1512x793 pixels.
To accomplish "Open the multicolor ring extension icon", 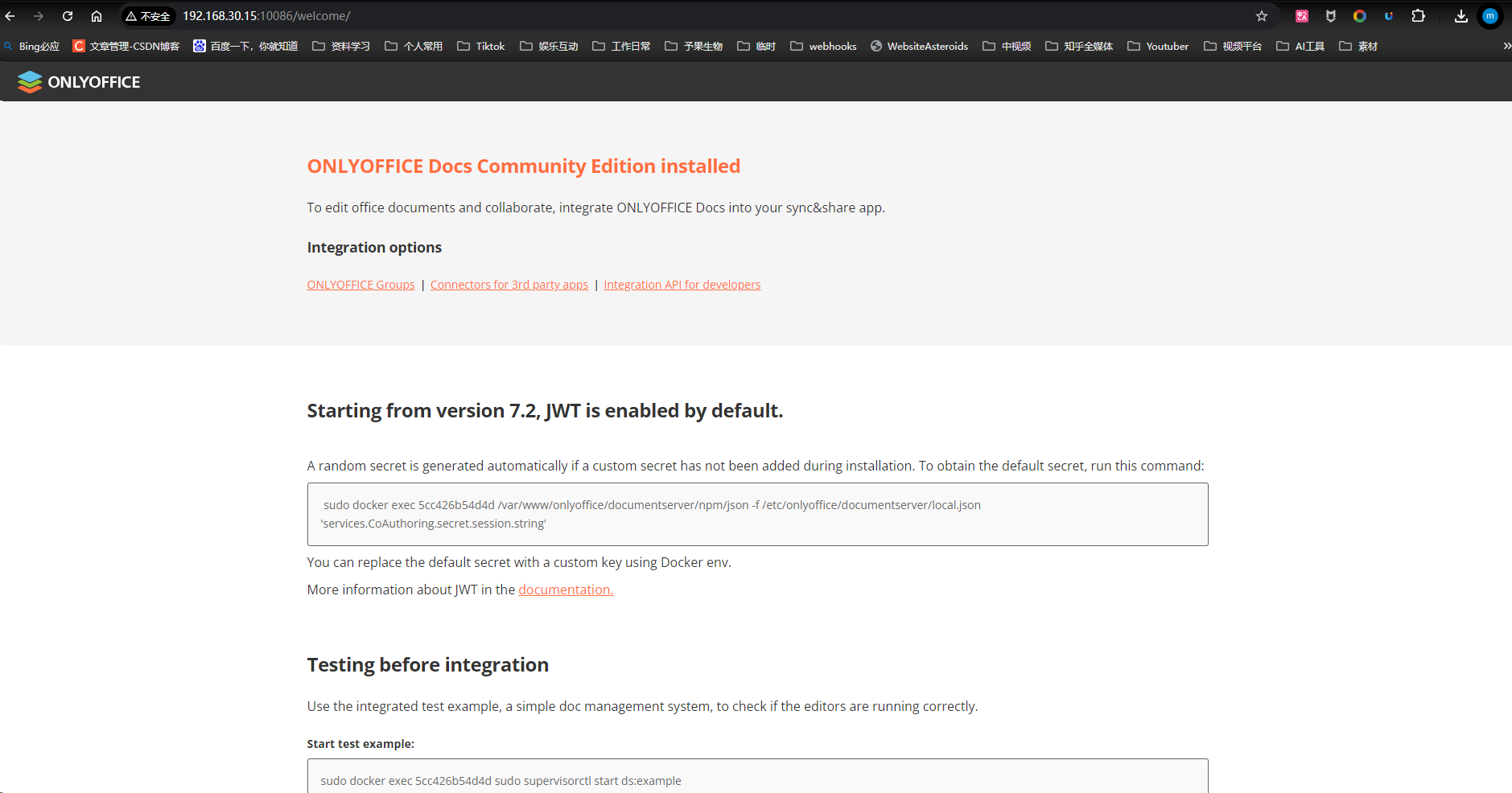I will [1360, 16].
